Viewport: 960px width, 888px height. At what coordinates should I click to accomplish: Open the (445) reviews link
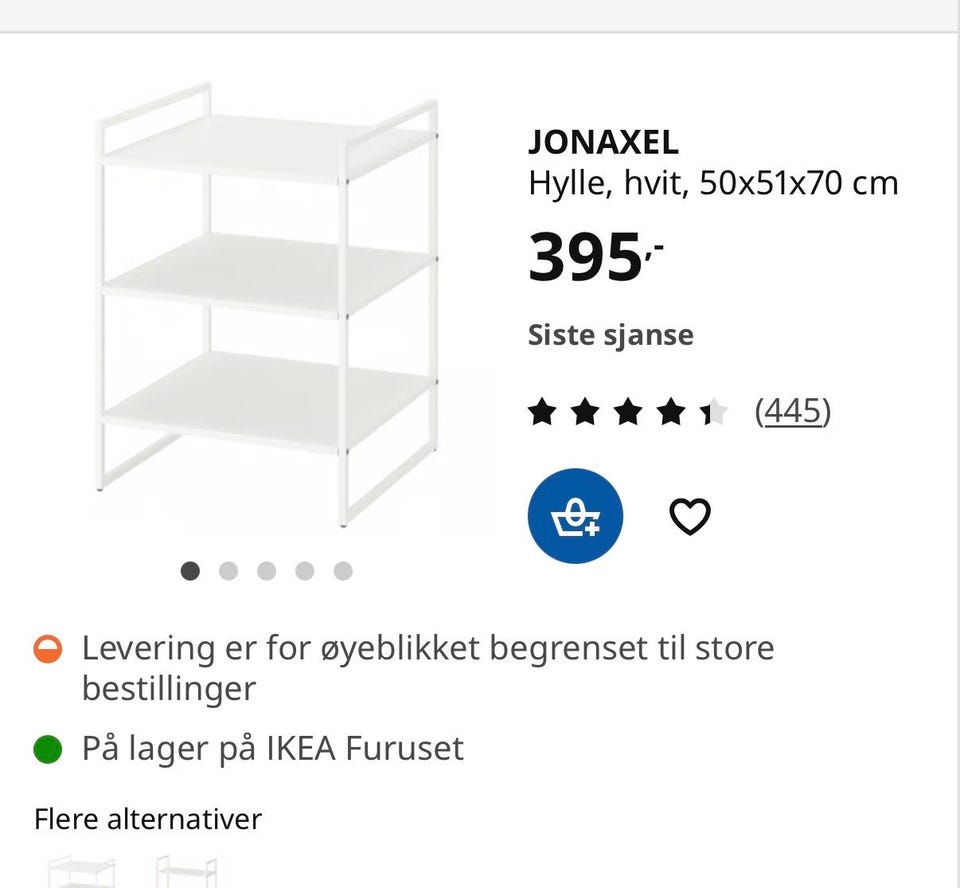coord(792,410)
